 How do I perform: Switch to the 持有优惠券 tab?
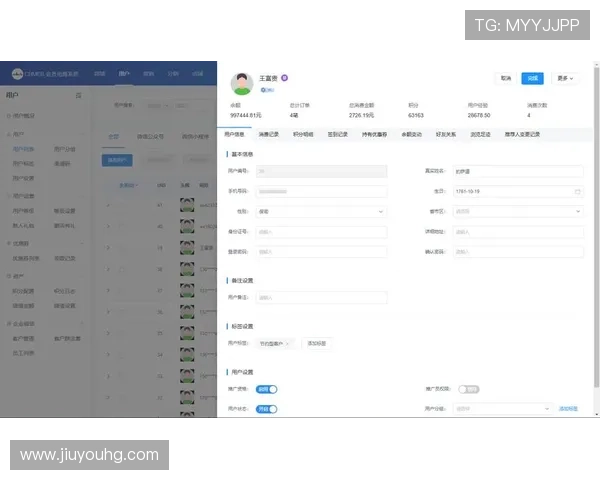[375, 134]
